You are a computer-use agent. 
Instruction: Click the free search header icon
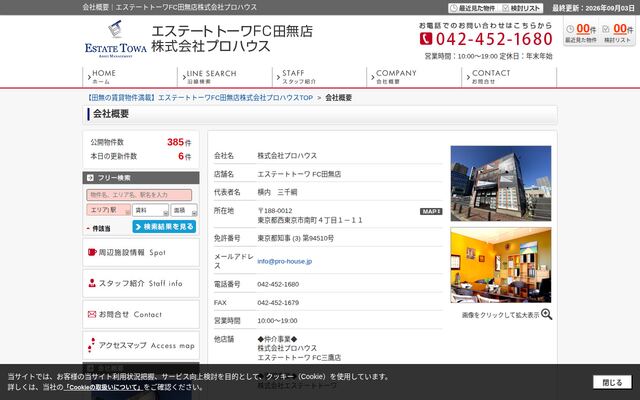90,178
